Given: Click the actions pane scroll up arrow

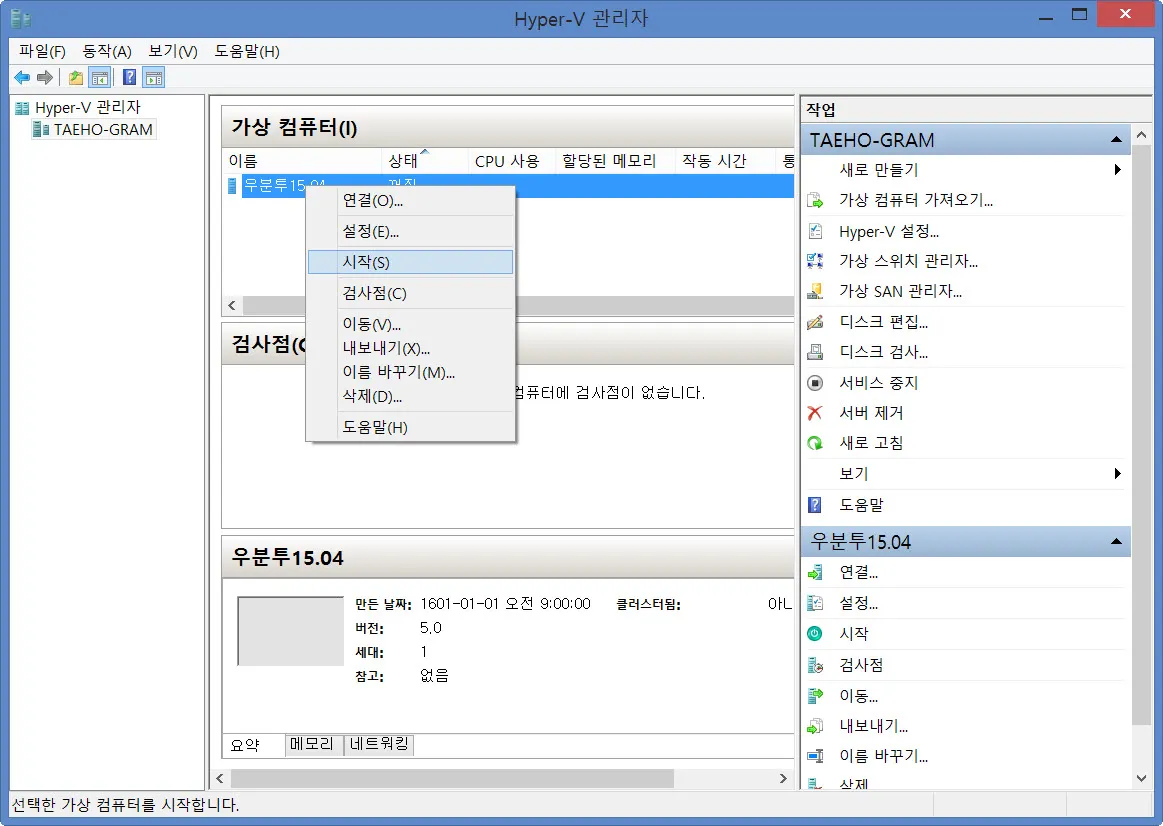Looking at the screenshot, I should [1141, 135].
